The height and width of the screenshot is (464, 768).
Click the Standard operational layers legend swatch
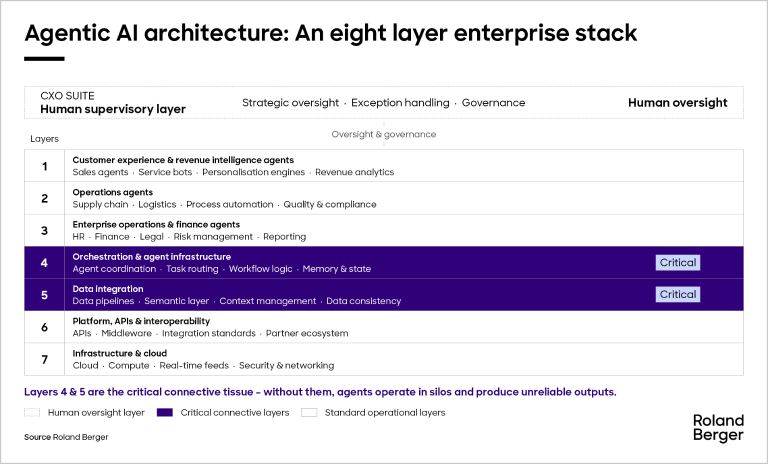(309, 412)
